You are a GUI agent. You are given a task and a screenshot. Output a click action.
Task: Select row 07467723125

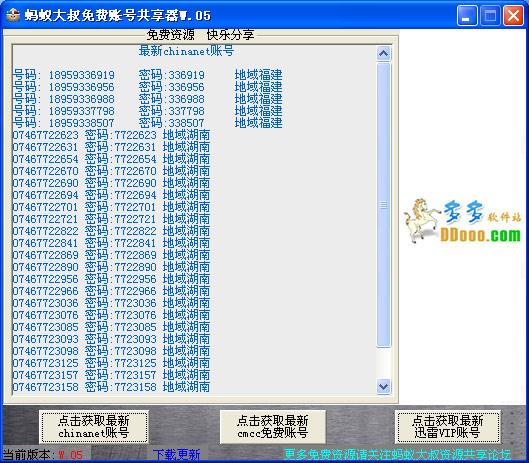click(x=111, y=363)
